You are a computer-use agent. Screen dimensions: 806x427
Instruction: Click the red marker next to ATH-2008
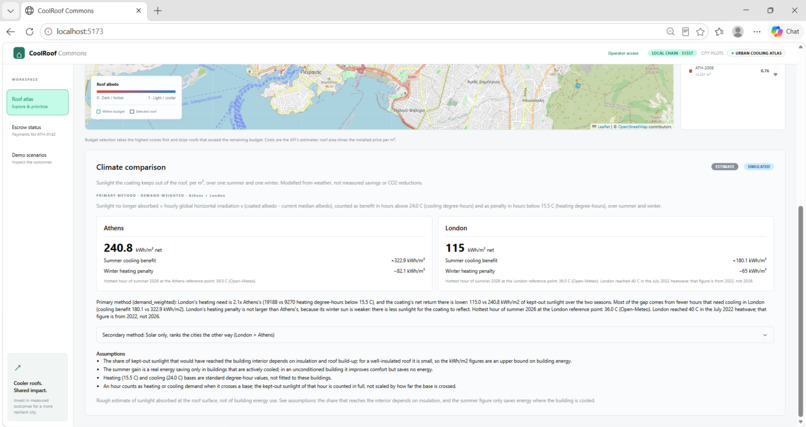point(690,71)
